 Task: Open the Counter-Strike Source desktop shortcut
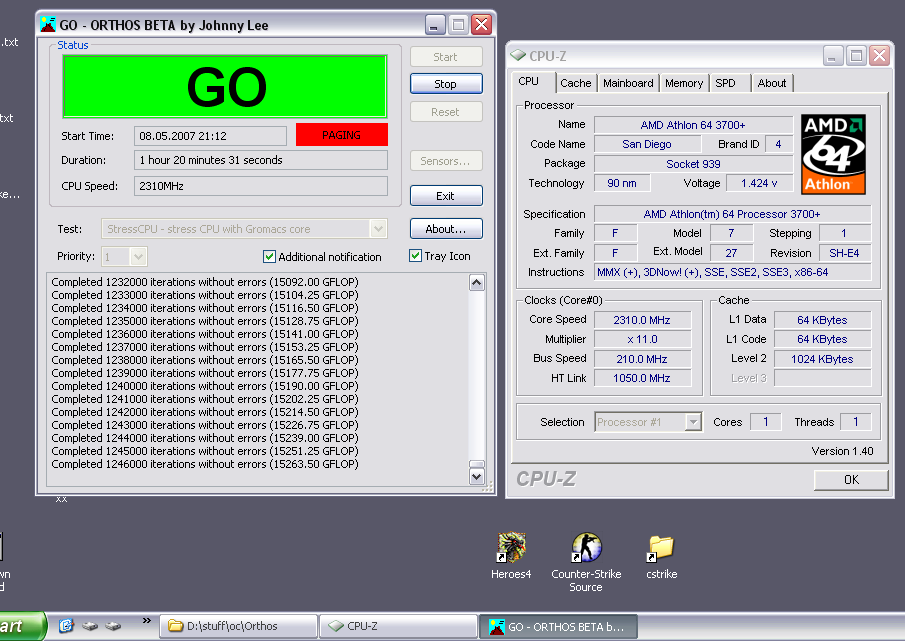(586, 562)
